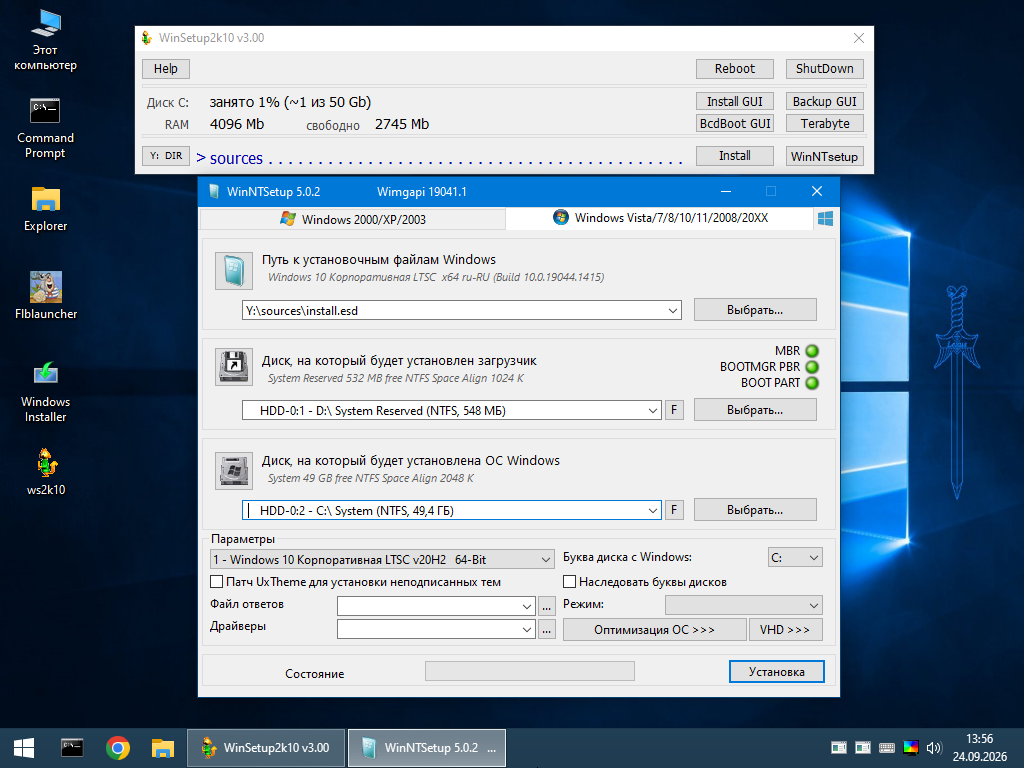
Task: Open File Explorer from the taskbar
Action: coord(163,748)
